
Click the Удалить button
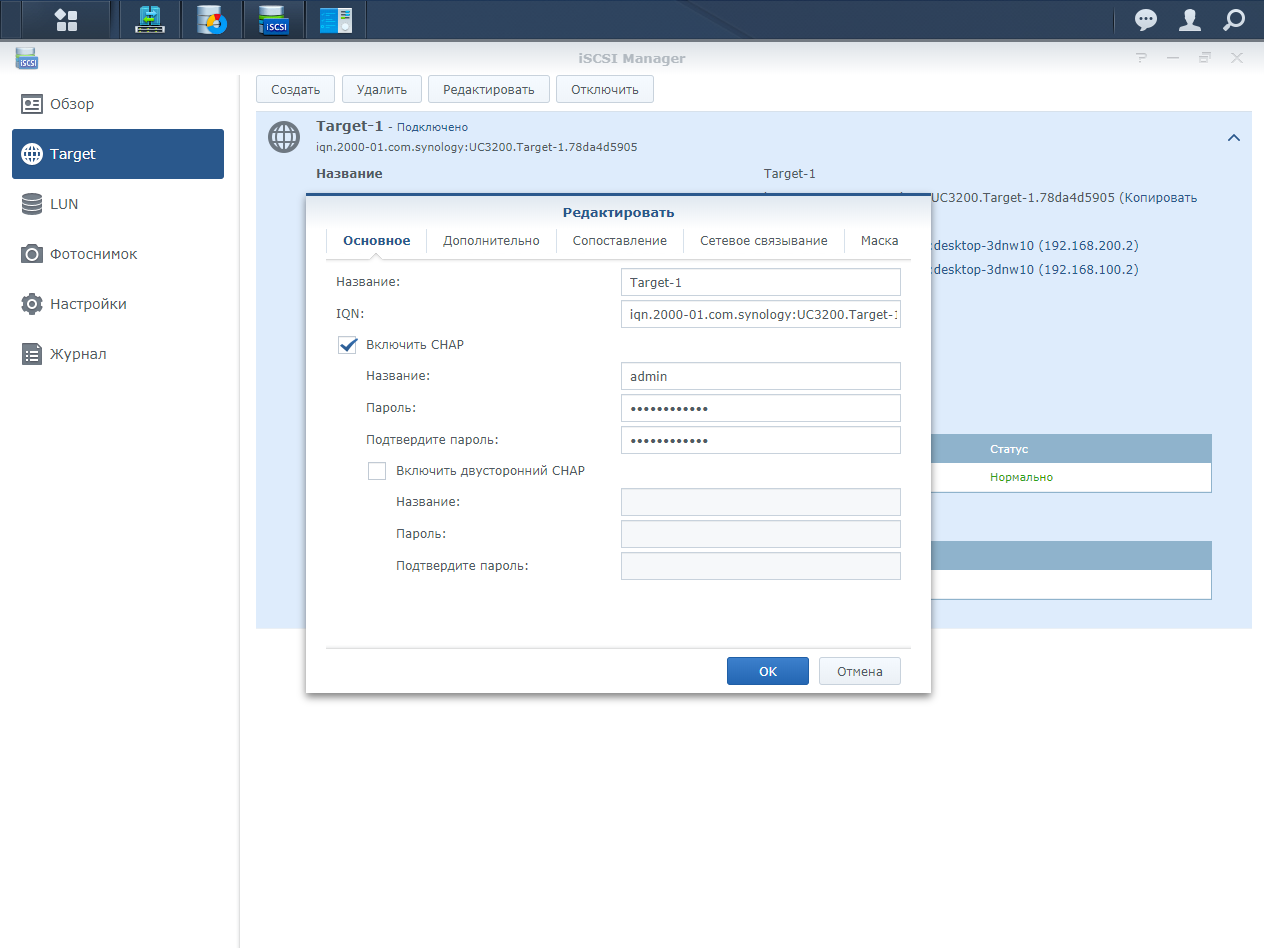[382, 89]
